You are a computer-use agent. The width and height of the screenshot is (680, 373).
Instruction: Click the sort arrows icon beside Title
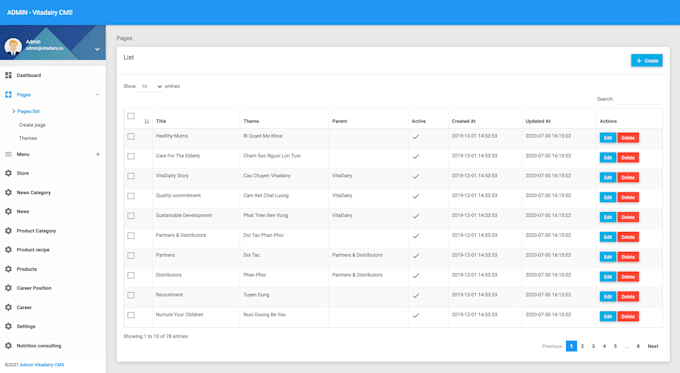tap(147, 121)
